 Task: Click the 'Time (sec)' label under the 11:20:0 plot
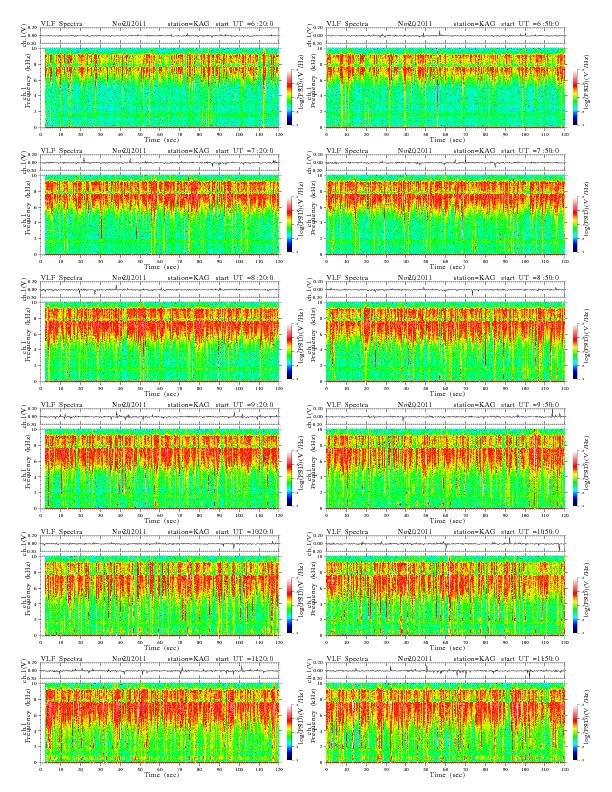click(x=162, y=774)
